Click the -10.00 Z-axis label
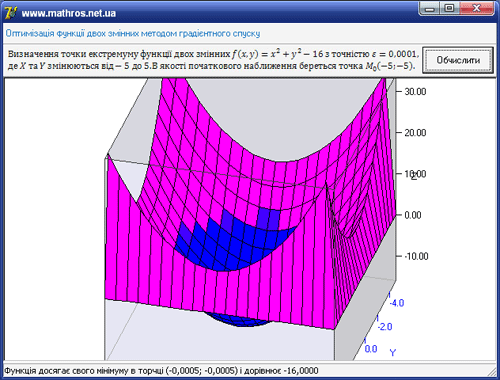 (x=416, y=256)
